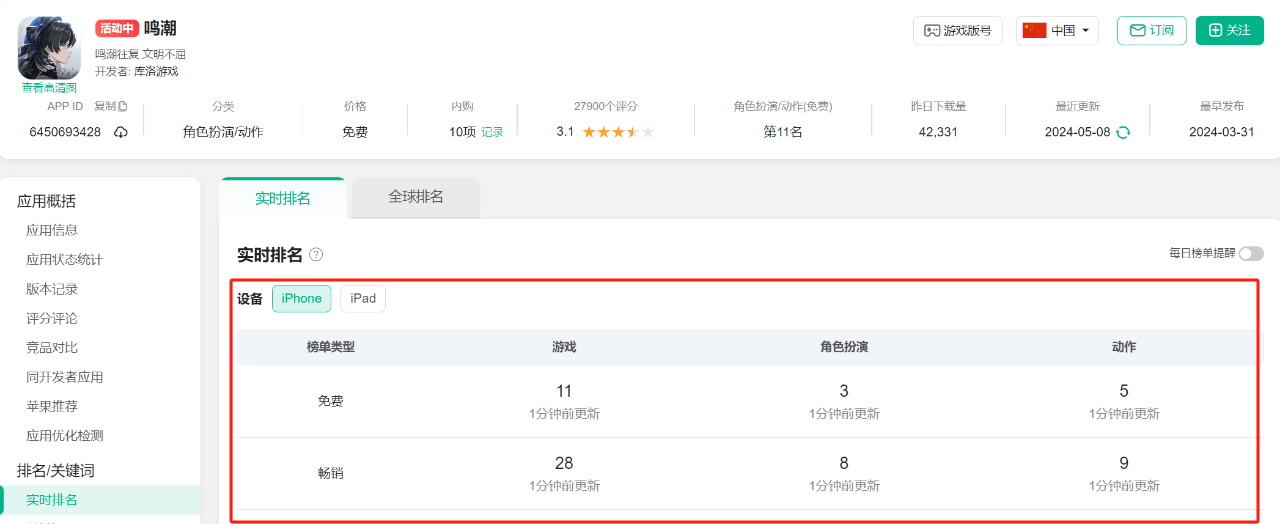
Task: Click the cloud download icon beside APP ID
Action: [x=121, y=132]
